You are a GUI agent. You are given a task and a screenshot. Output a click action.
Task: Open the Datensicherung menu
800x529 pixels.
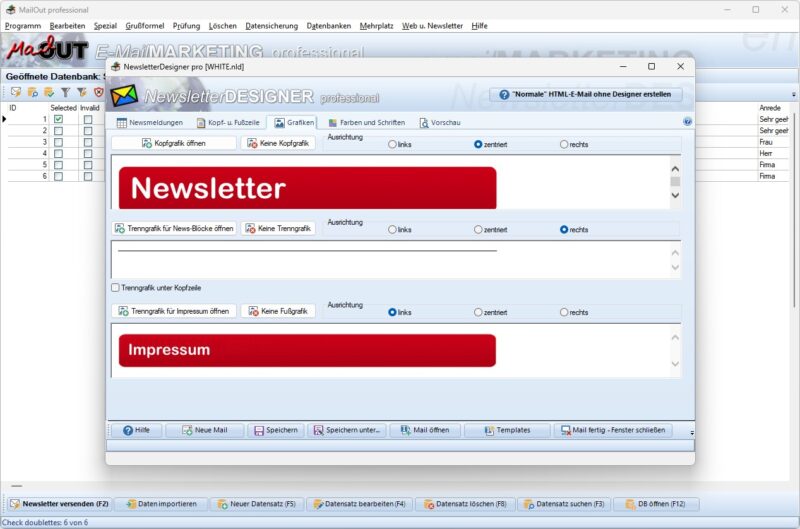pos(271,26)
